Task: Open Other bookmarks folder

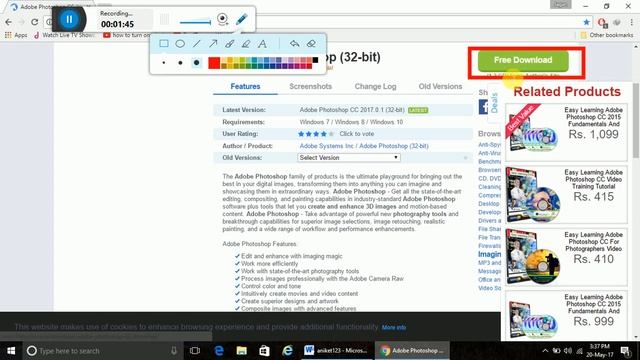Action: click(607, 35)
